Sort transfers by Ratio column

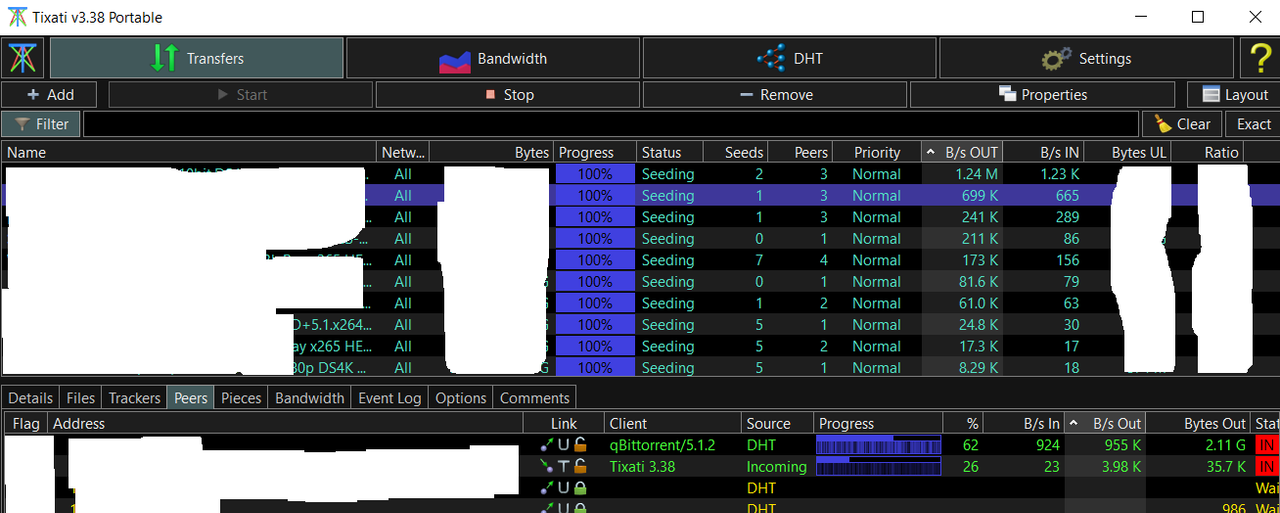[x=1208, y=152]
